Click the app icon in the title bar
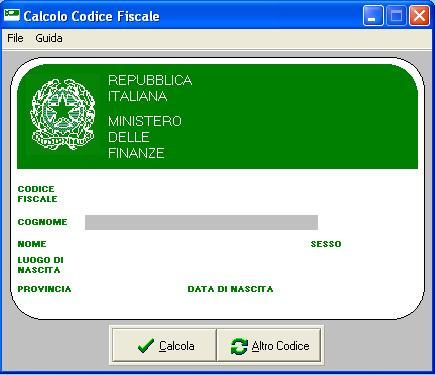The height and width of the screenshot is (375, 435). tap(12, 15)
